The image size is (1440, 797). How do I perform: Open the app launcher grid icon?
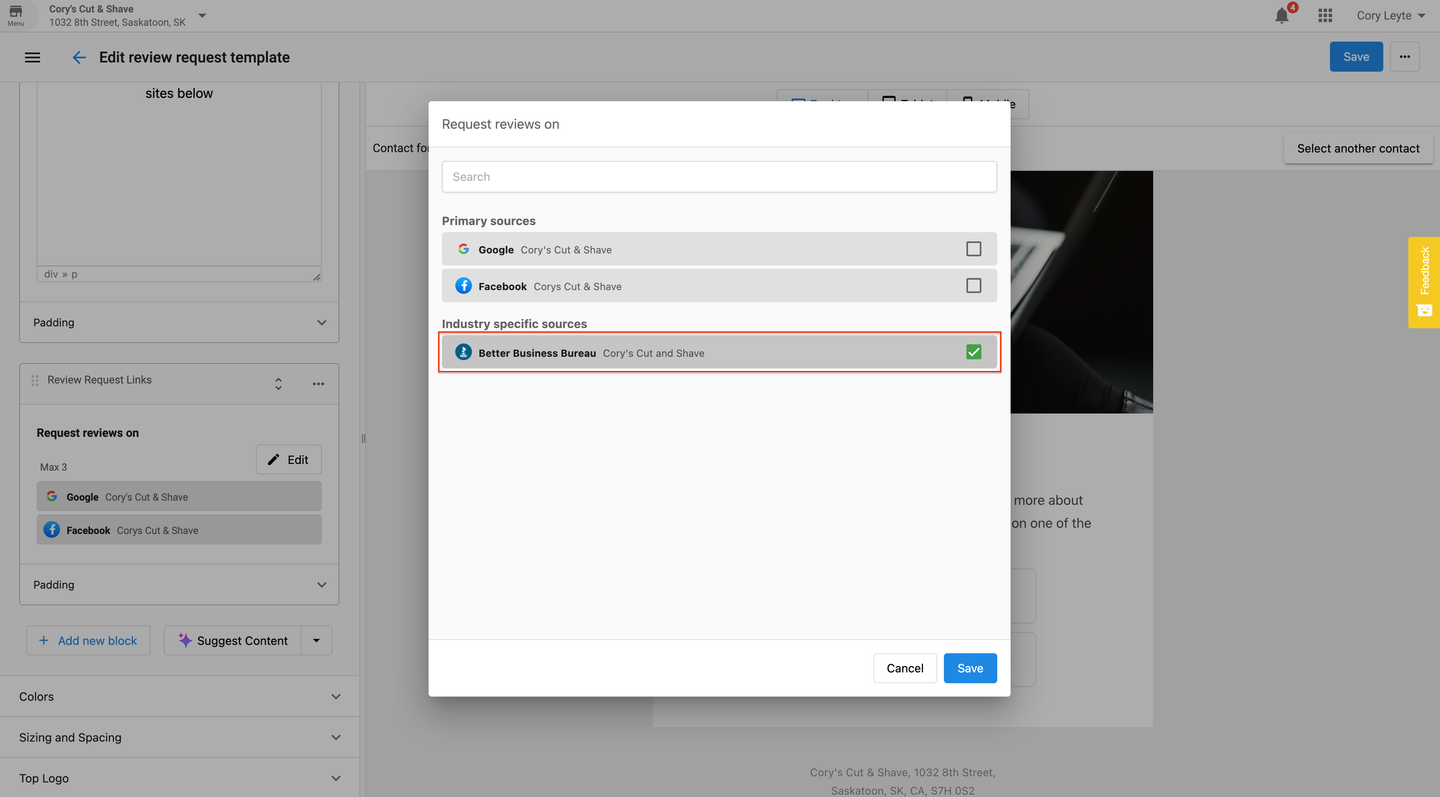(1325, 15)
